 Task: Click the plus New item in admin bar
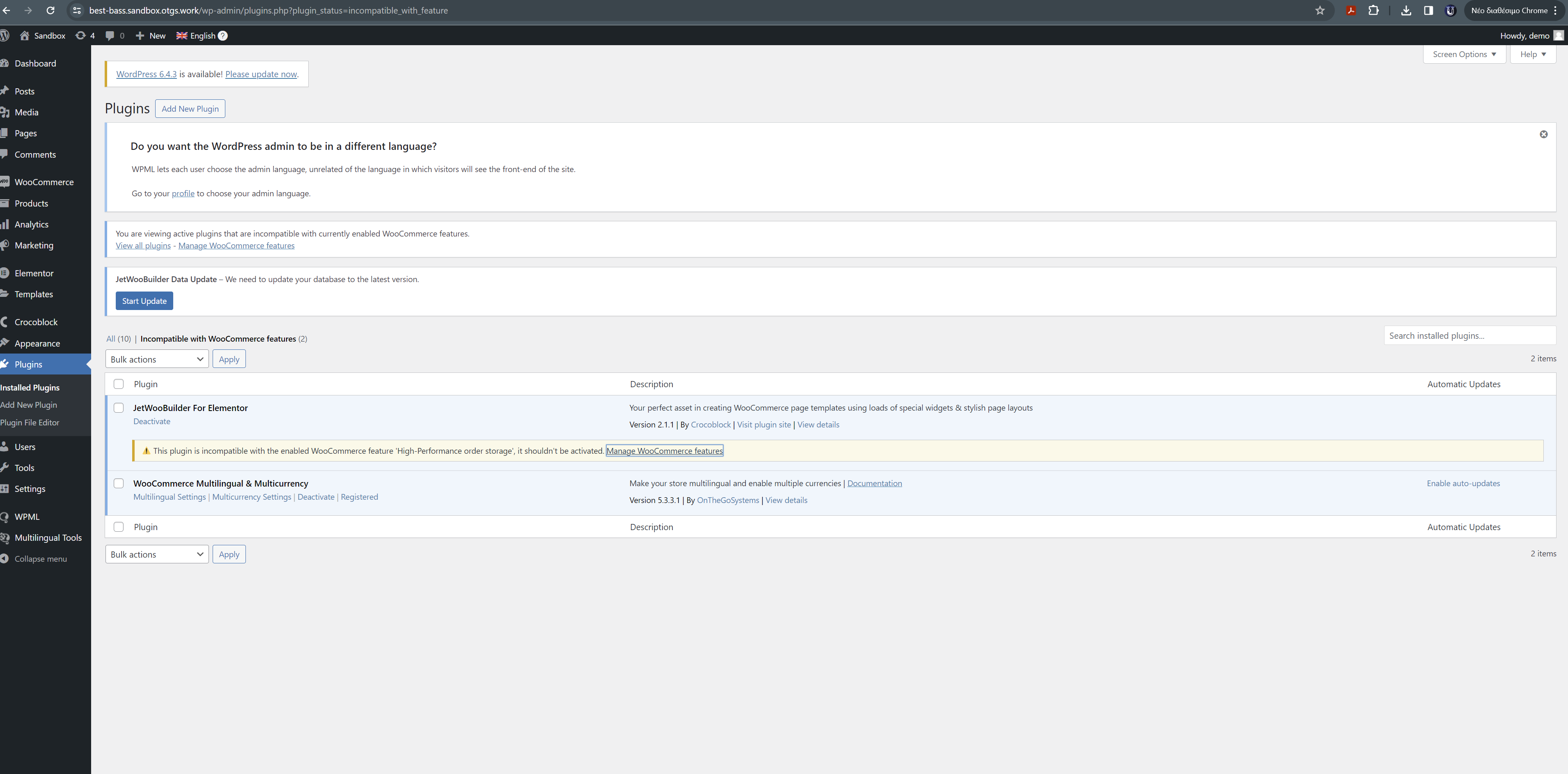(150, 35)
